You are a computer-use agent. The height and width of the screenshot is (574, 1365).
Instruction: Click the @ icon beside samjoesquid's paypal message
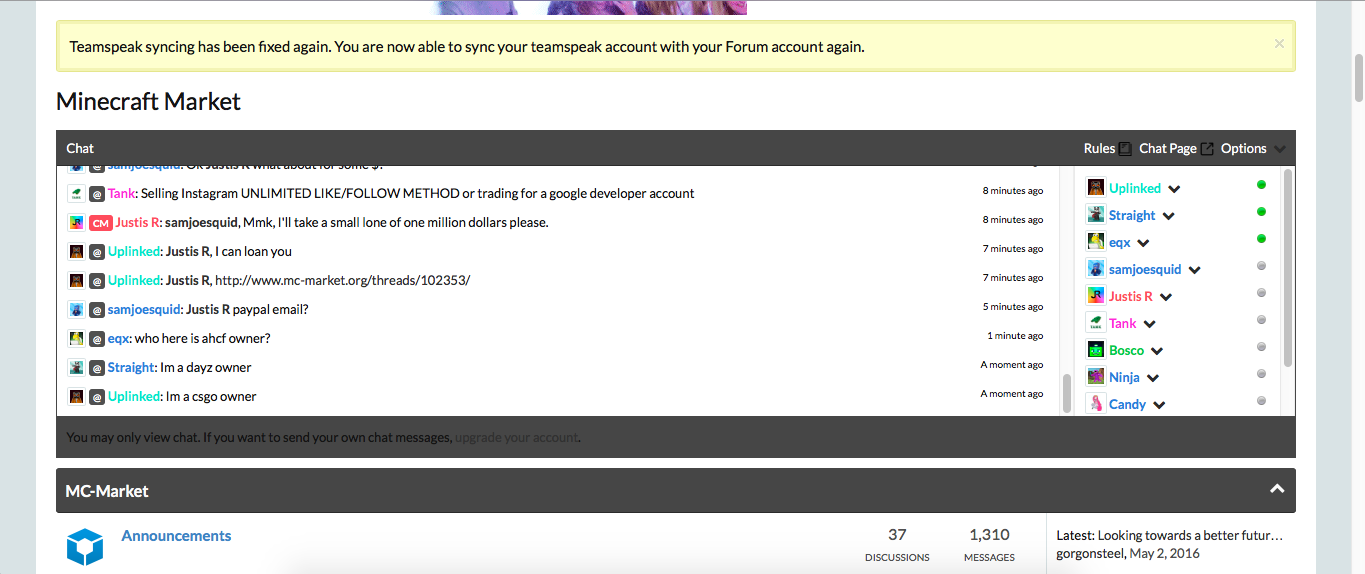97,309
